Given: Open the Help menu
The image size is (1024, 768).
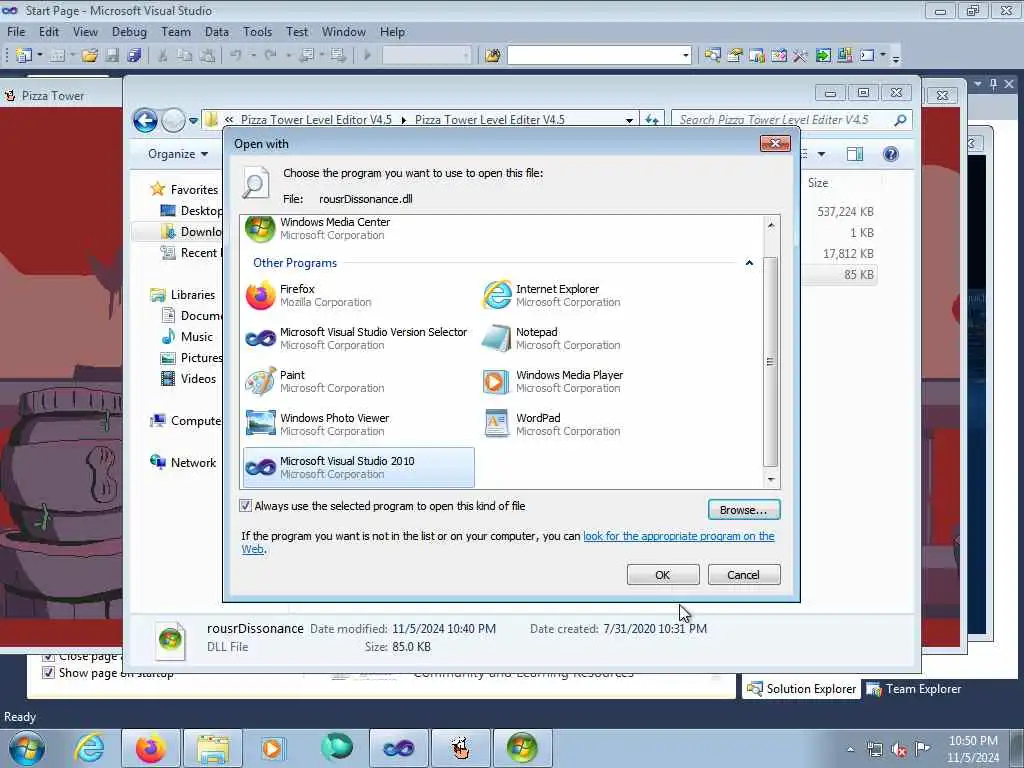Looking at the screenshot, I should coord(392,31).
